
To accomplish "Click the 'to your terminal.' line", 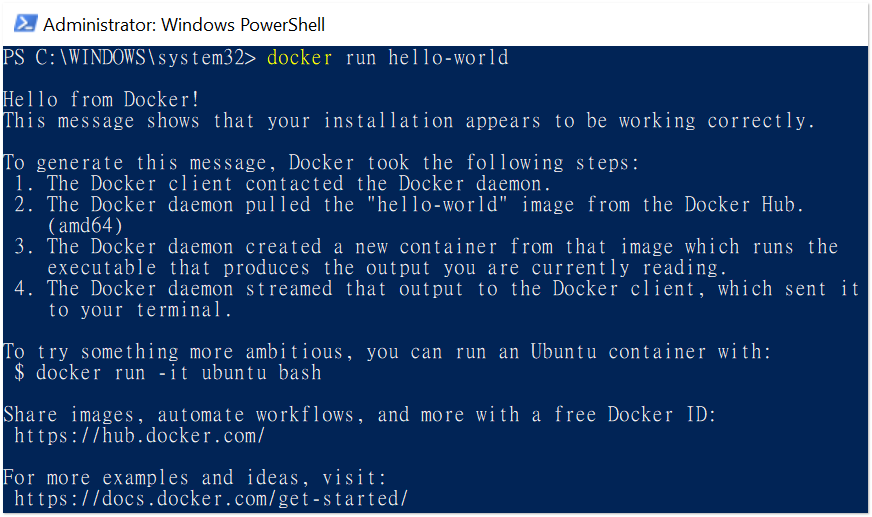I will (140, 310).
